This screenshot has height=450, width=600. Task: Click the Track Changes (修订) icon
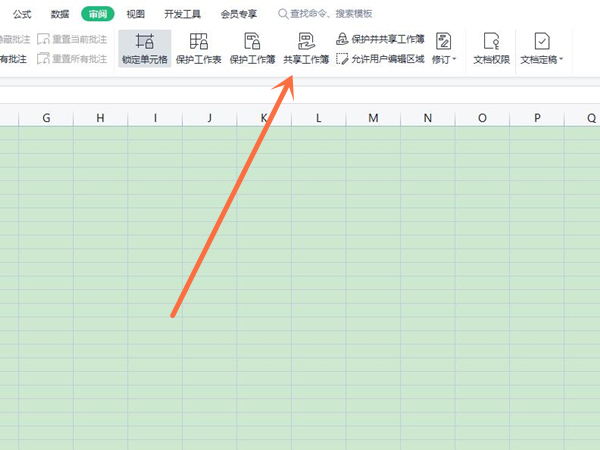(443, 41)
